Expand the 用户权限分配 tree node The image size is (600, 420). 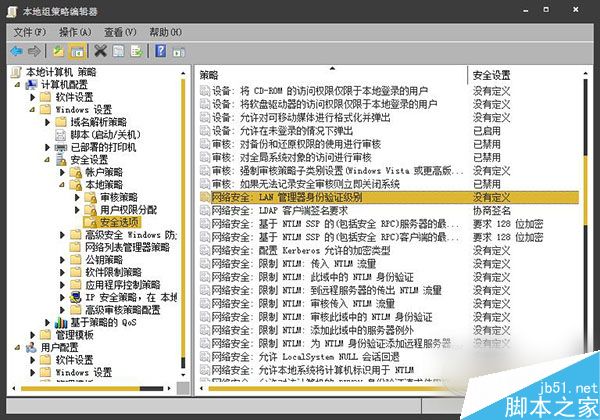[77, 210]
